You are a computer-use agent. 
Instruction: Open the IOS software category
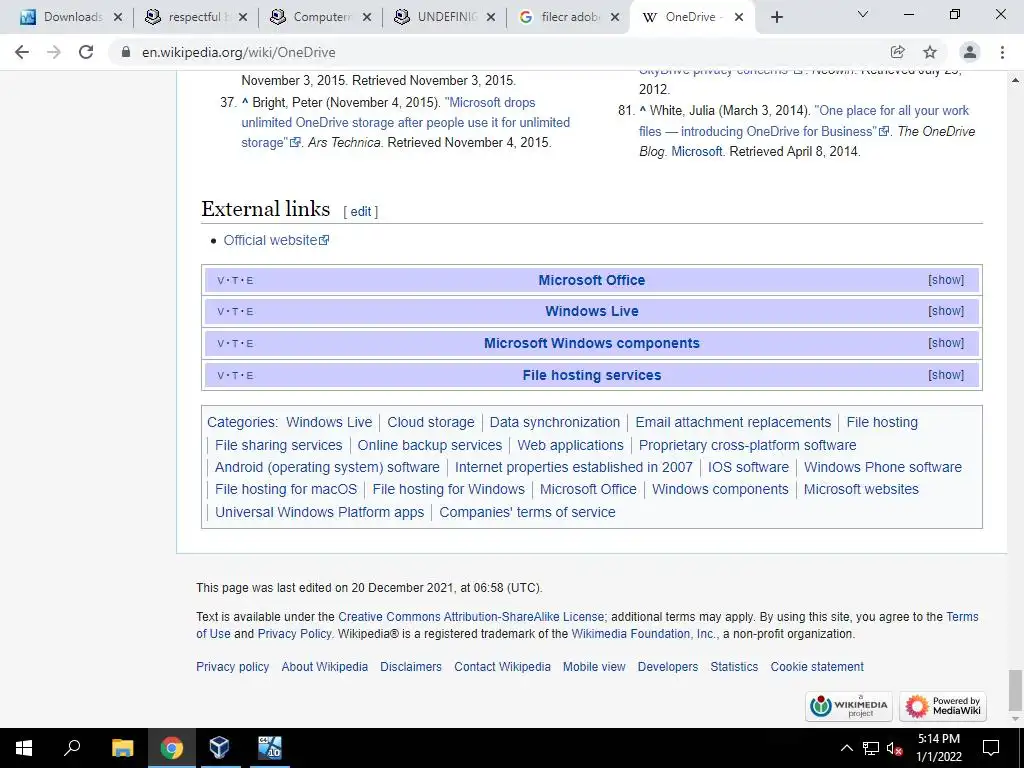click(x=748, y=468)
